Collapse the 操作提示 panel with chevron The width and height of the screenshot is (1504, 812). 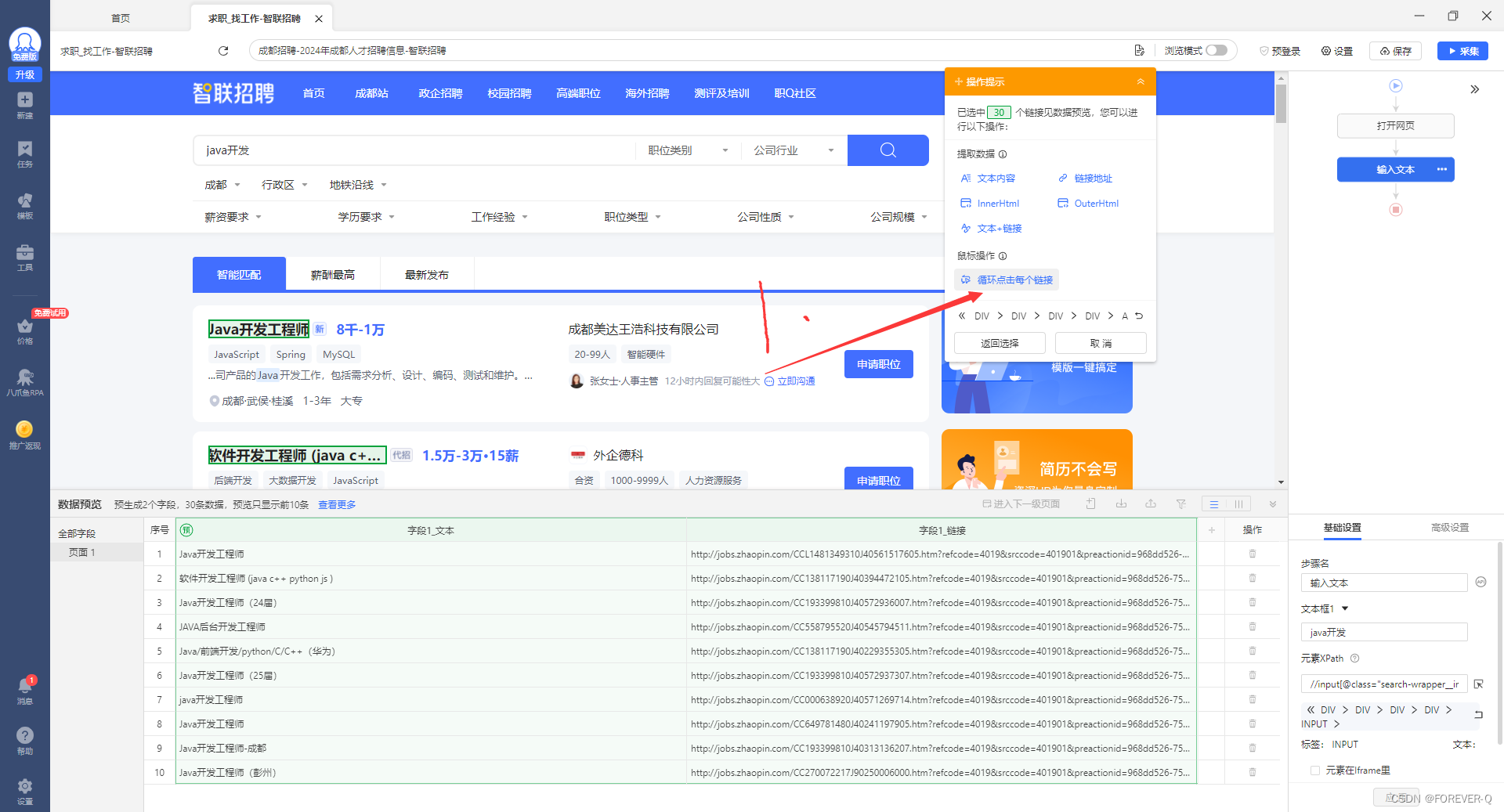(1141, 81)
